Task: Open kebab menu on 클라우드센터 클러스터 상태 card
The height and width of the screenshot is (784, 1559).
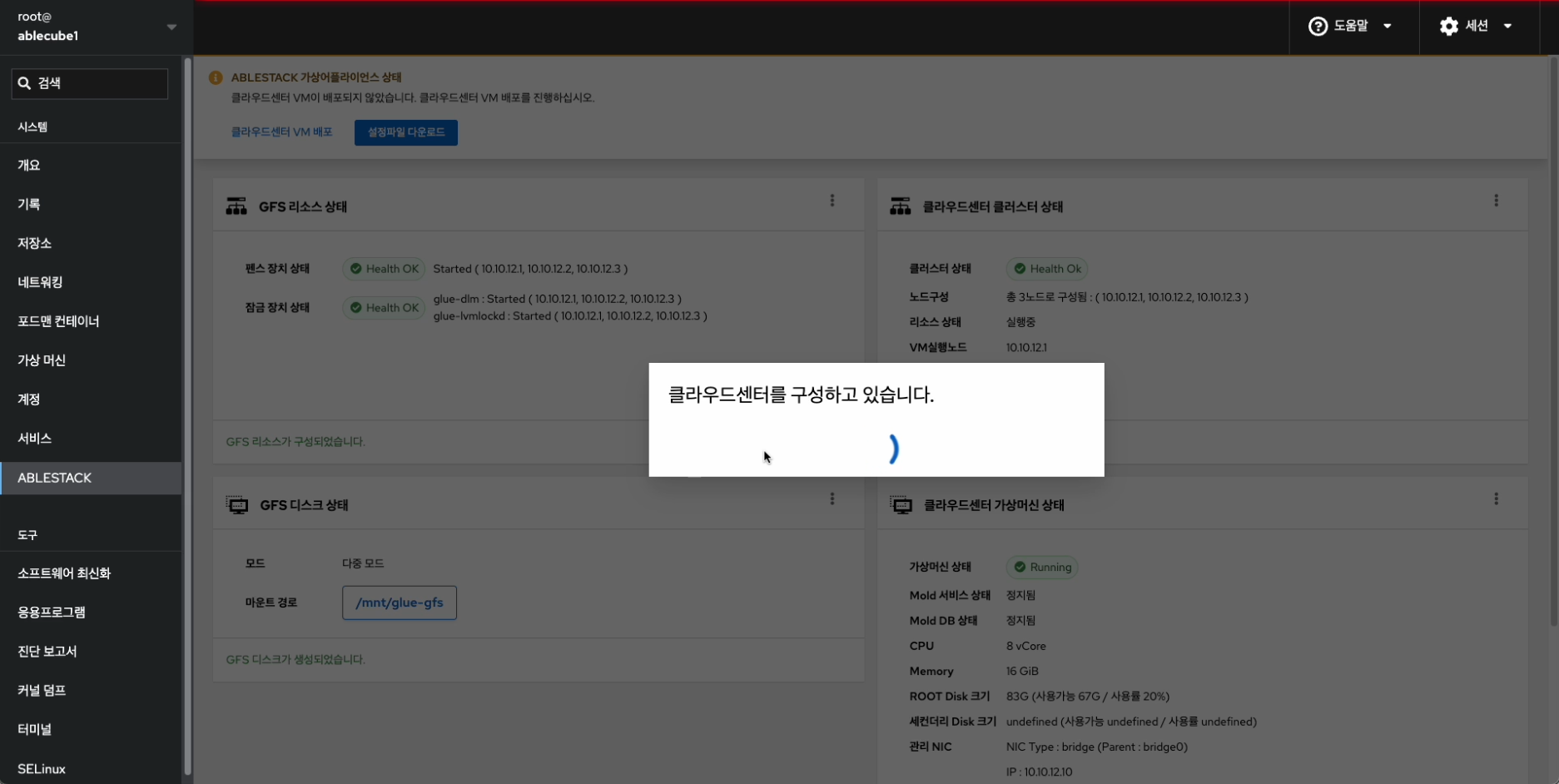Action: (x=1496, y=201)
